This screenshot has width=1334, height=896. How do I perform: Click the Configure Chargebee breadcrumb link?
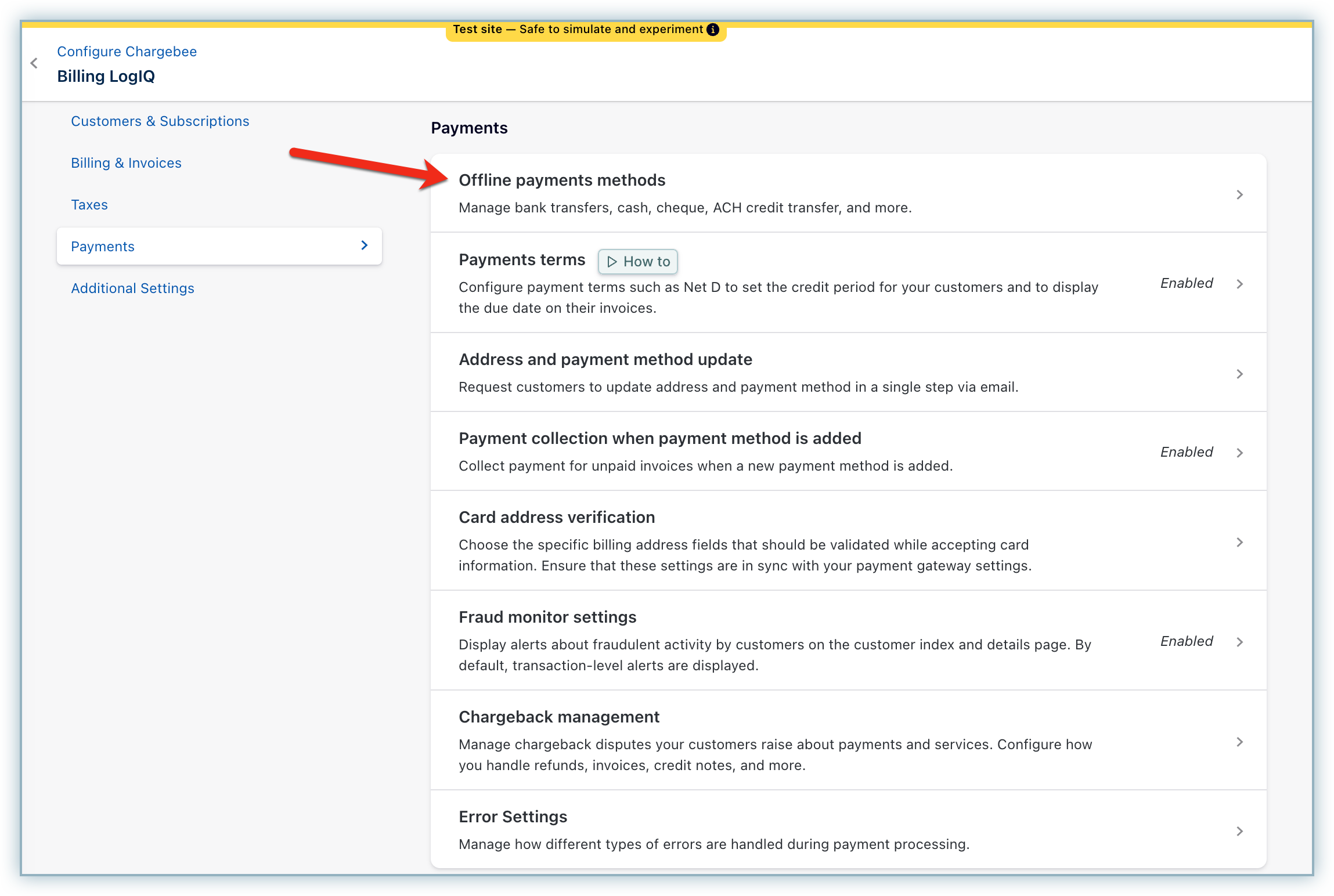tap(127, 52)
